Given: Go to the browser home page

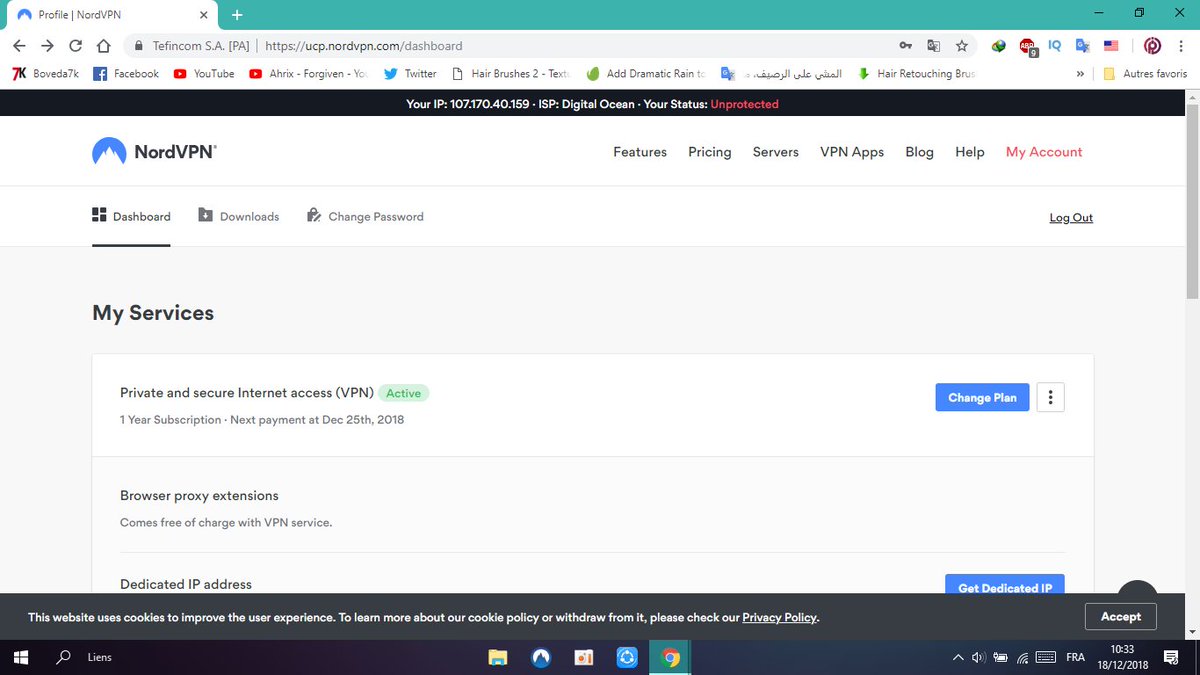Looking at the screenshot, I should [103, 46].
